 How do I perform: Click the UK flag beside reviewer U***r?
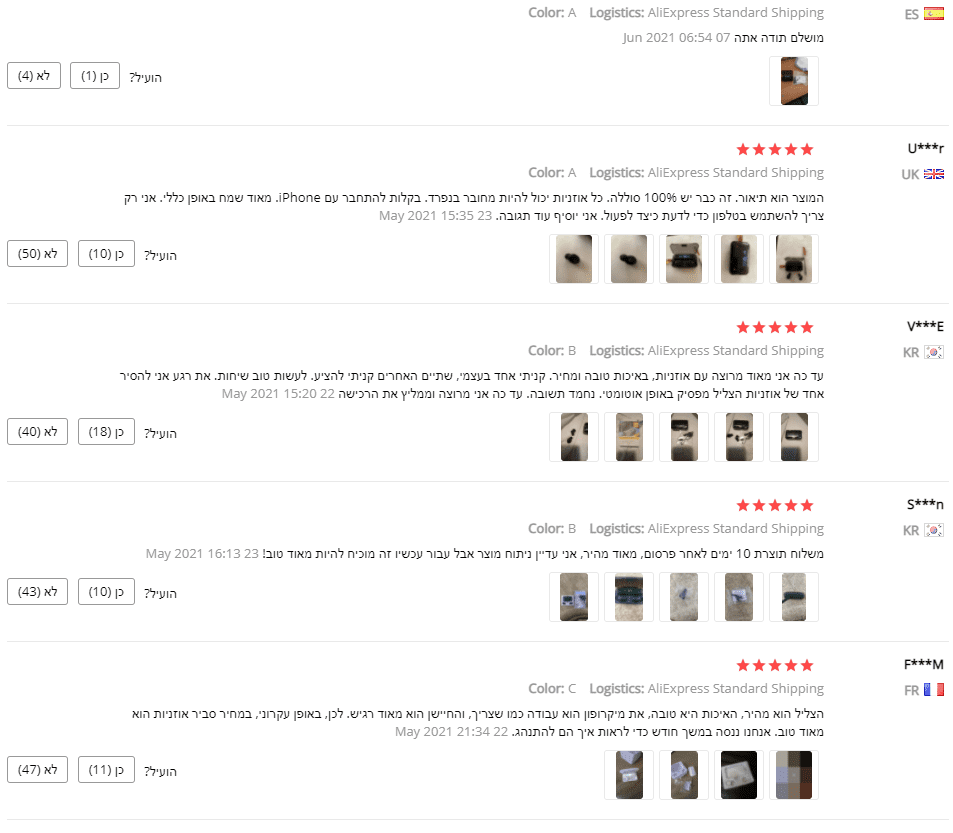pyautogui.click(x=934, y=174)
